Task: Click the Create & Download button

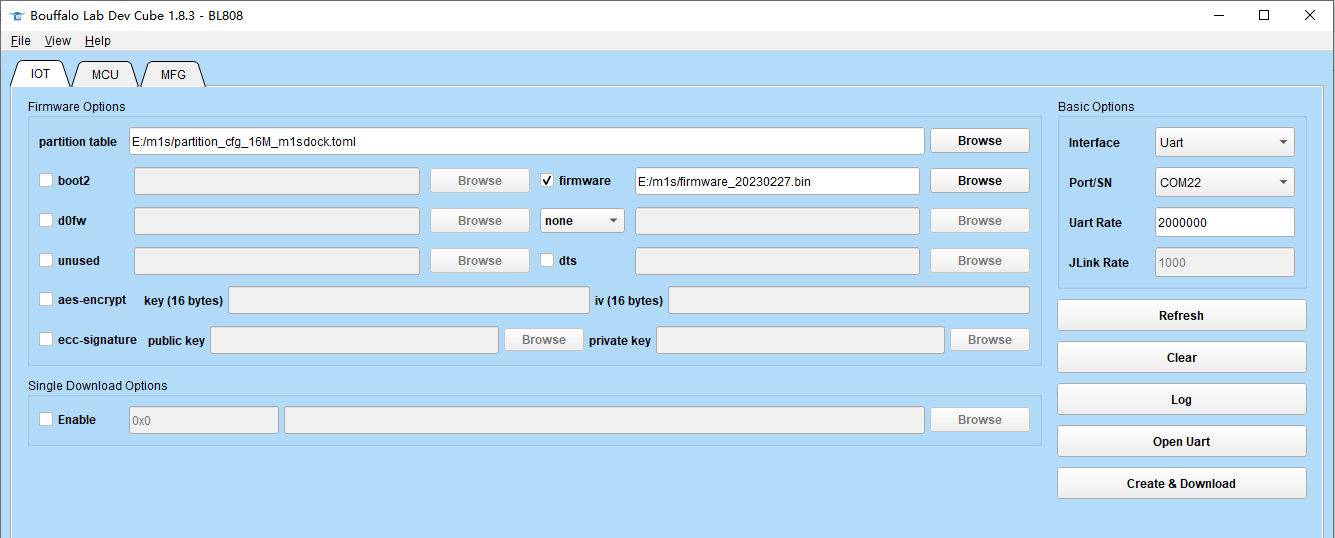Action: tap(1181, 483)
